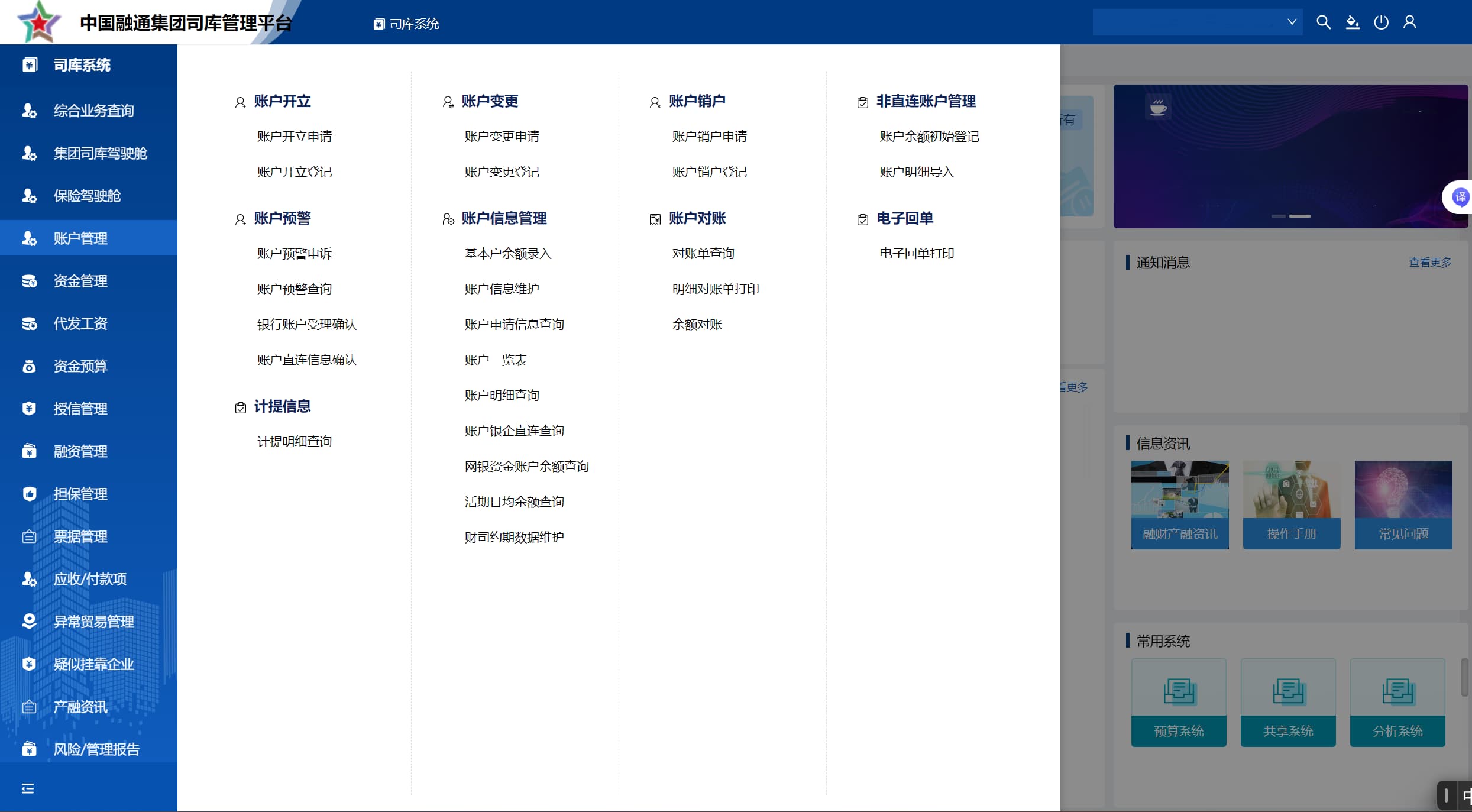1472x812 pixels.
Task: Click the floating 译 translate button
Action: (1460, 197)
